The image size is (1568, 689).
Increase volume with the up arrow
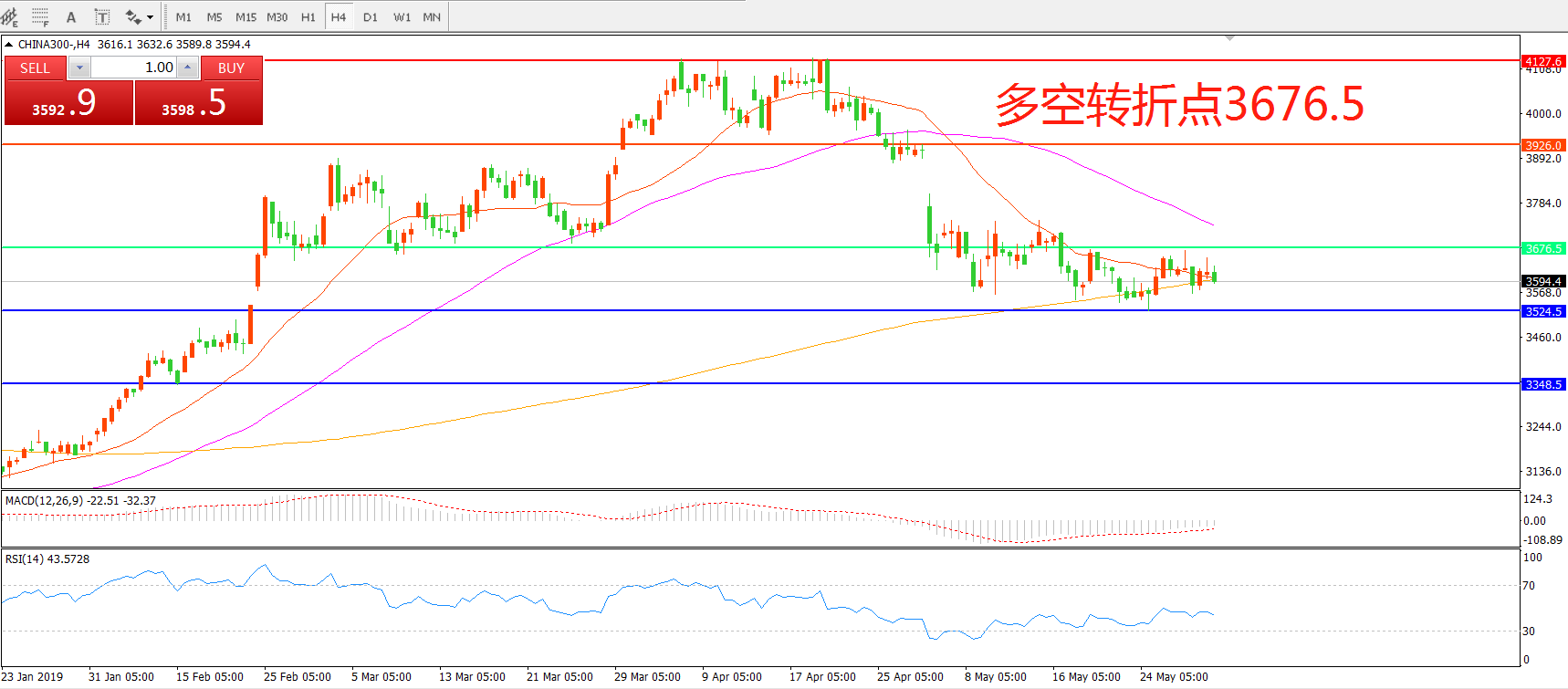click(x=187, y=68)
